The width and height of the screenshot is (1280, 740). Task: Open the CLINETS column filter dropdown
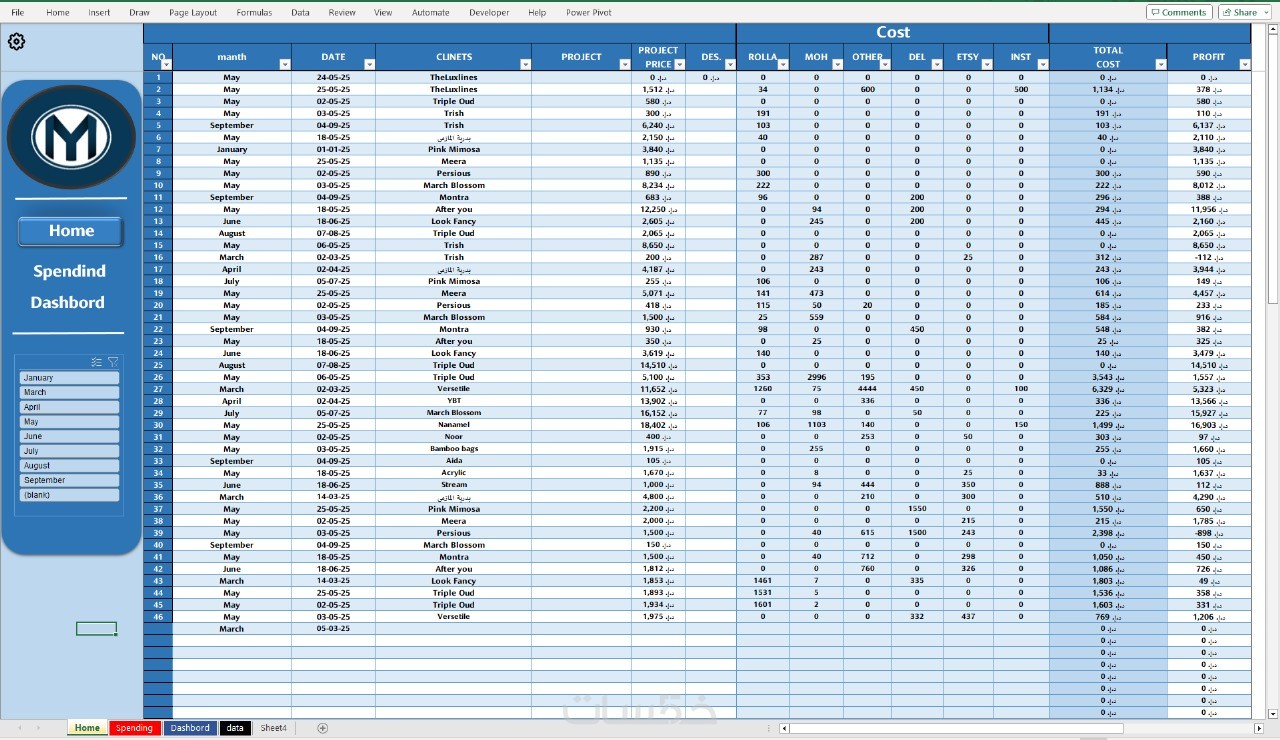point(525,64)
